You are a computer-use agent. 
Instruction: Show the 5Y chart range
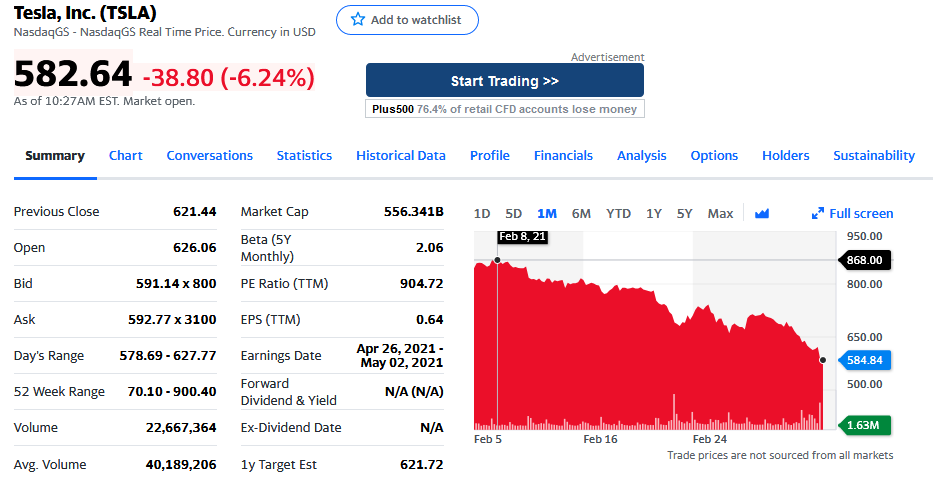pos(685,213)
